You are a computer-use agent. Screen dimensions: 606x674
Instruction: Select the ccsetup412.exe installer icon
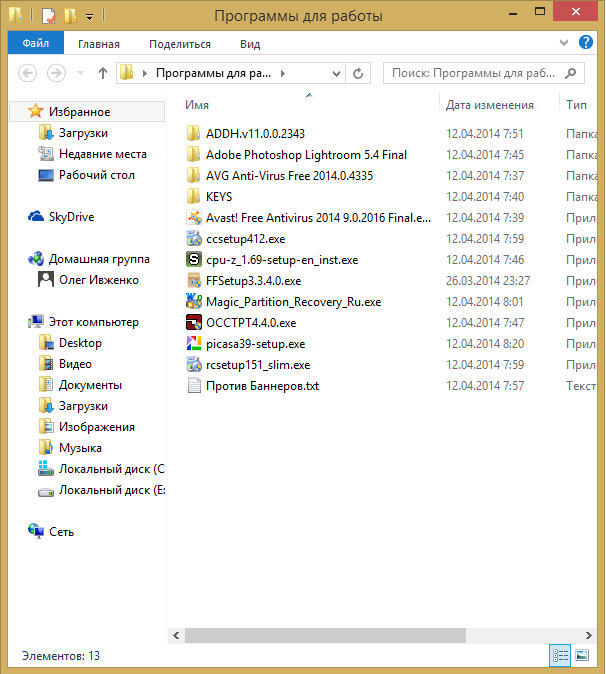pyautogui.click(x=194, y=239)
